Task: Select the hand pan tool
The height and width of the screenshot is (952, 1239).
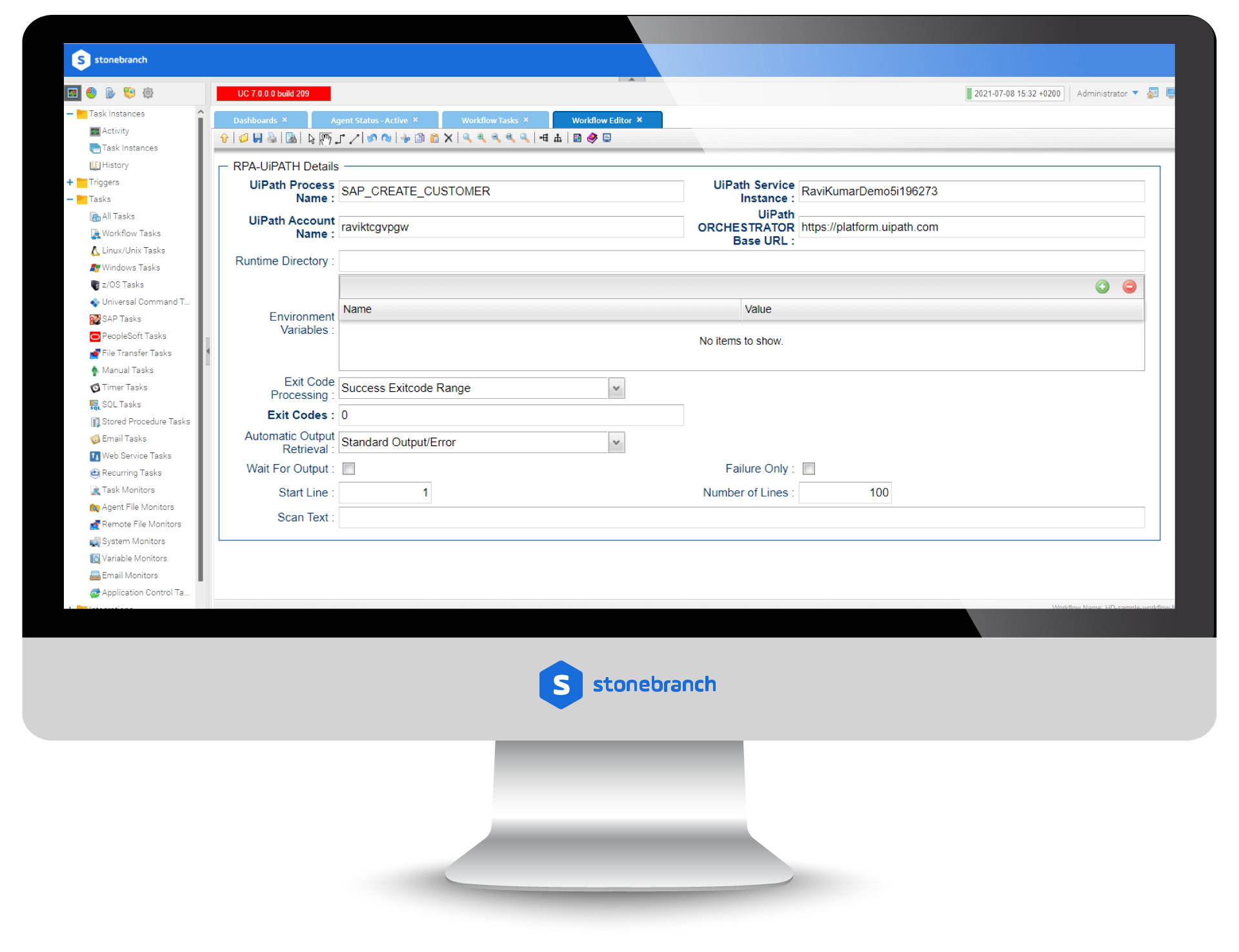Action: 325,139
